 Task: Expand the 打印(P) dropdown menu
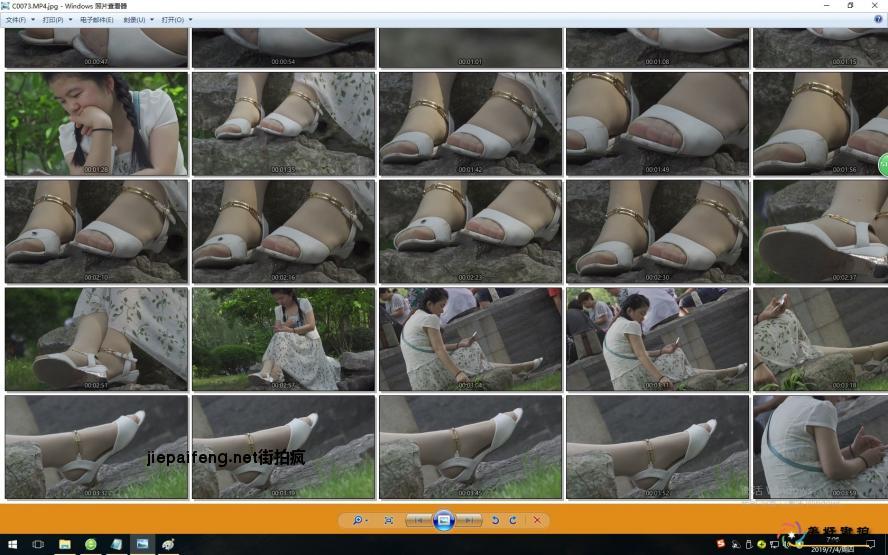click(56, 19)
